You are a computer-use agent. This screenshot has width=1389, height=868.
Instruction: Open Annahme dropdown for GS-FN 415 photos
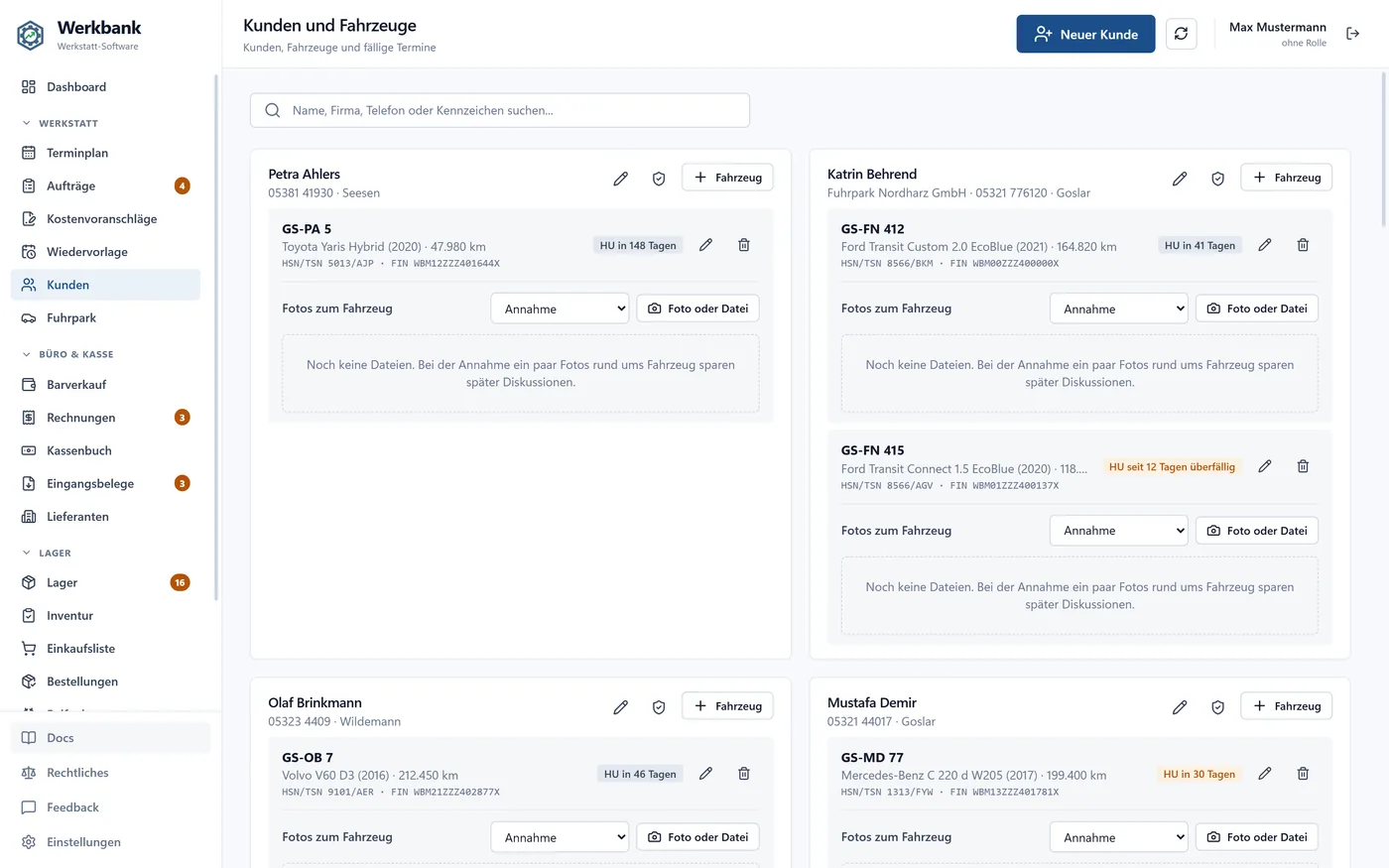click(1119, 531)
